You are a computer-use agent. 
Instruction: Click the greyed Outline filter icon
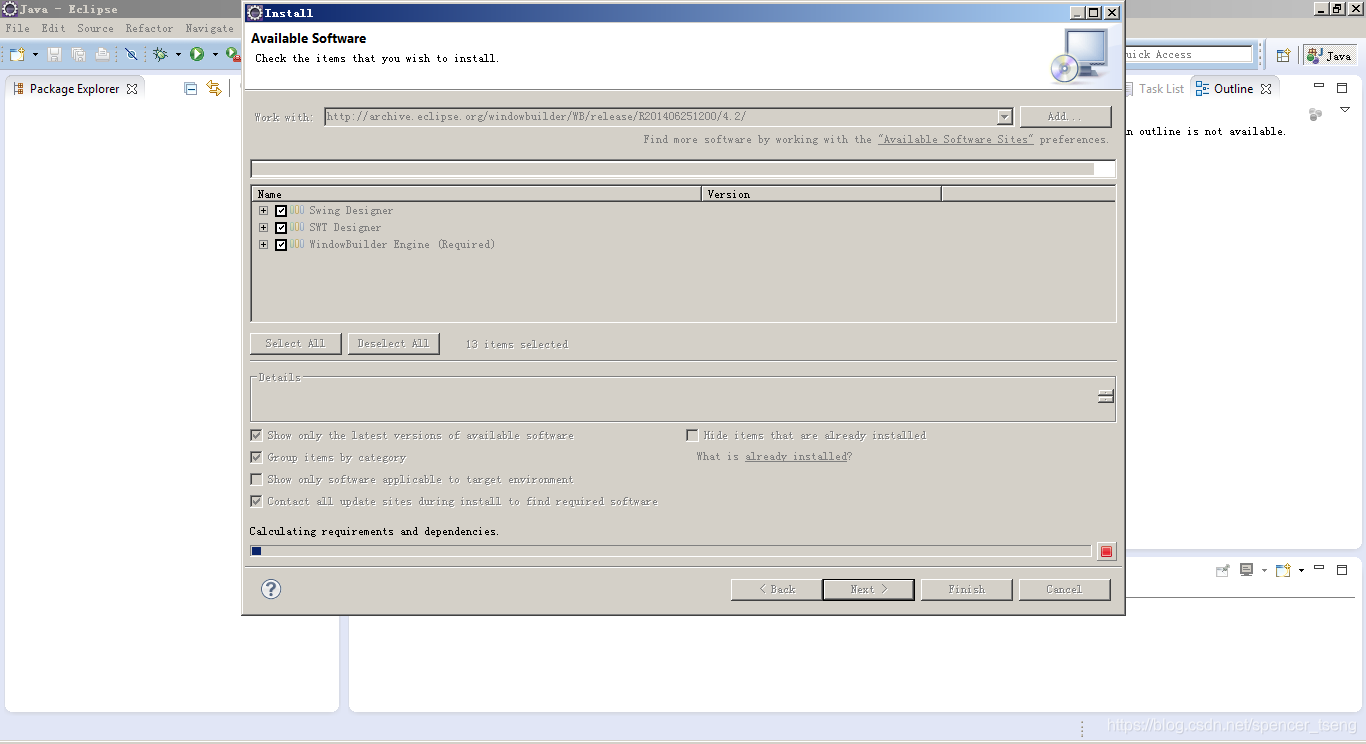coord(1315,114)
